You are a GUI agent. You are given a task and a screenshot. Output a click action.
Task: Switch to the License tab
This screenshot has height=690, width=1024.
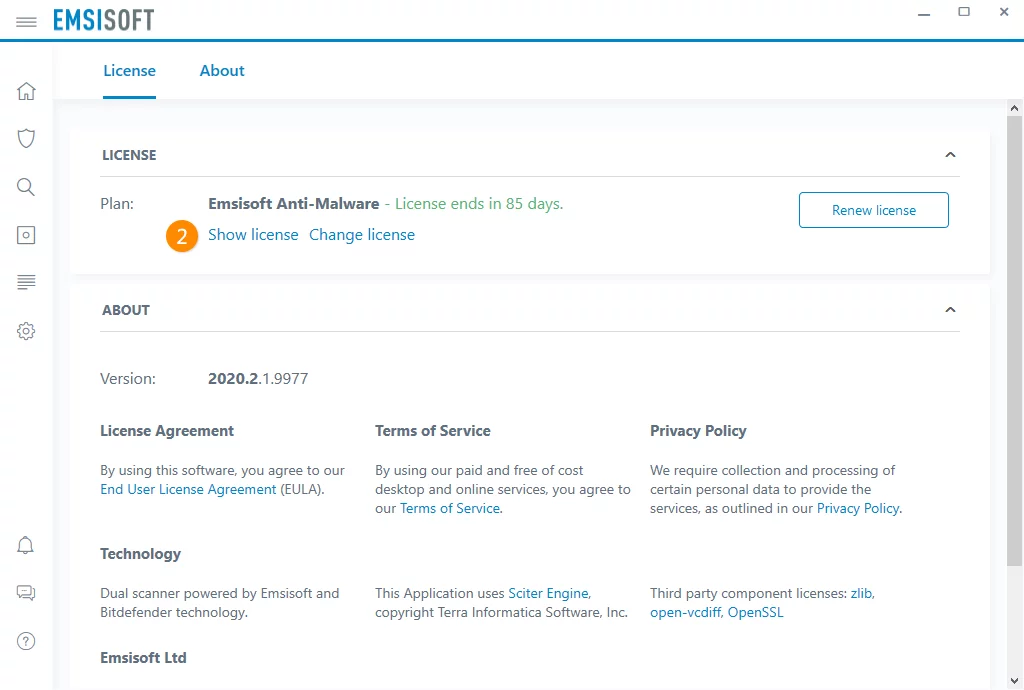129,71
